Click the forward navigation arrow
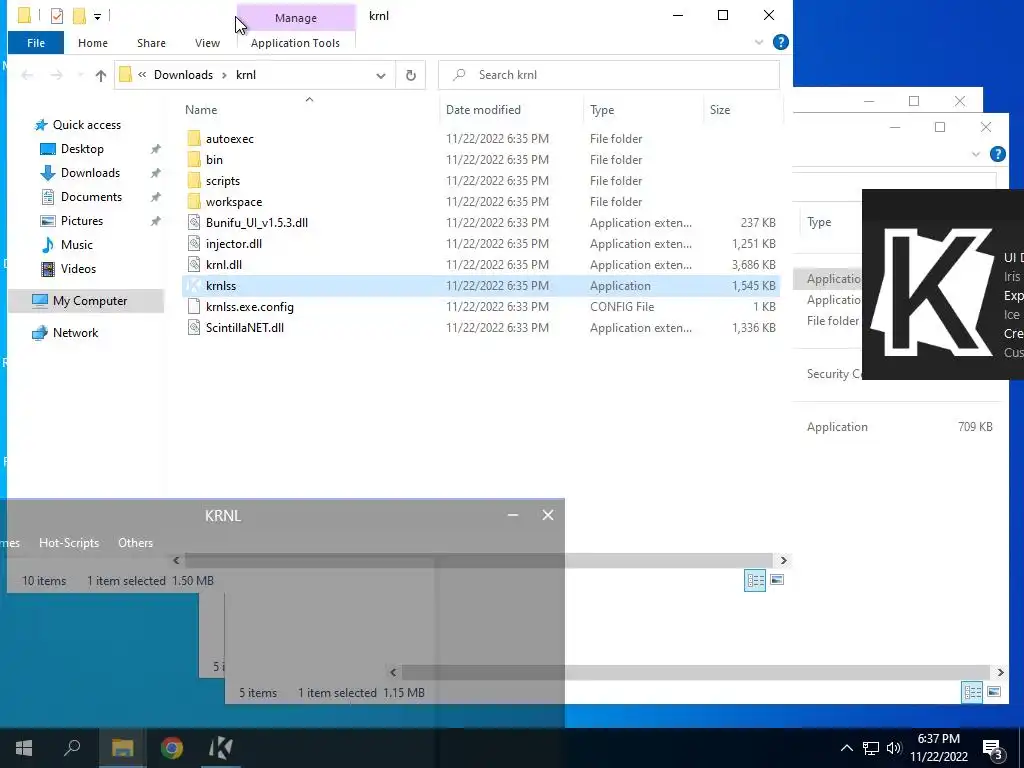This screenshot has height=768, width=1024. click(57, 75)
